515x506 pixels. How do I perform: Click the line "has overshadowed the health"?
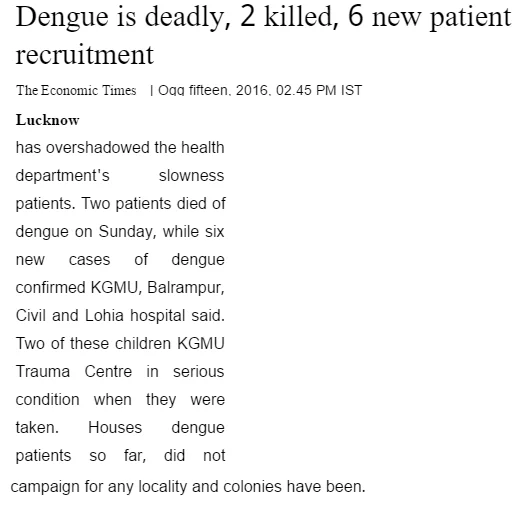(120, 148)
